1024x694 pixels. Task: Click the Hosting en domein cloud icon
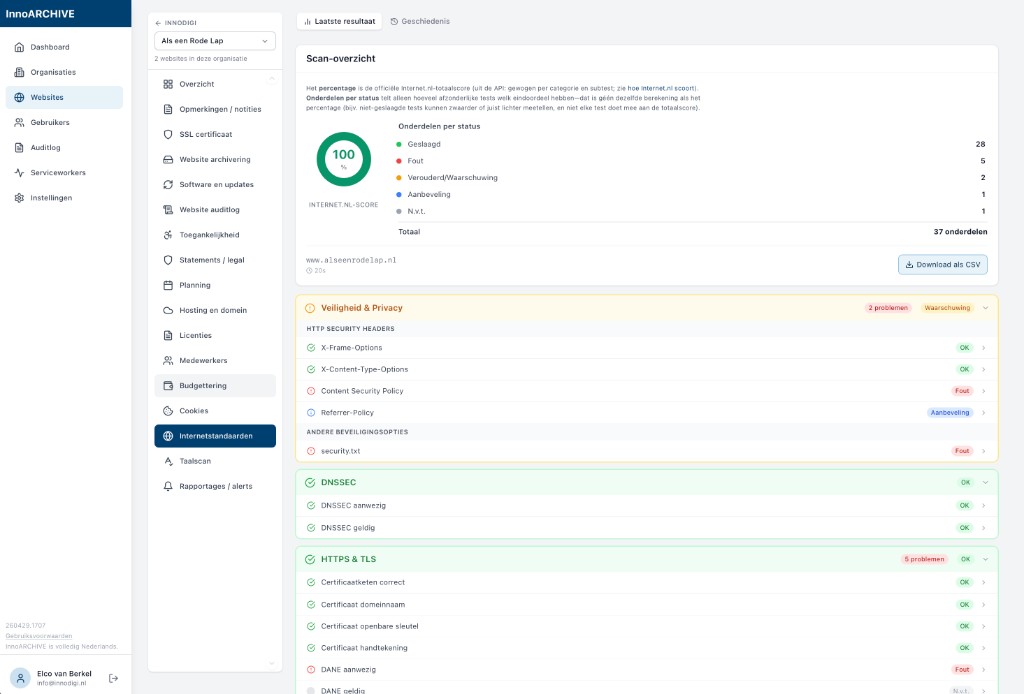coord(168,310)
